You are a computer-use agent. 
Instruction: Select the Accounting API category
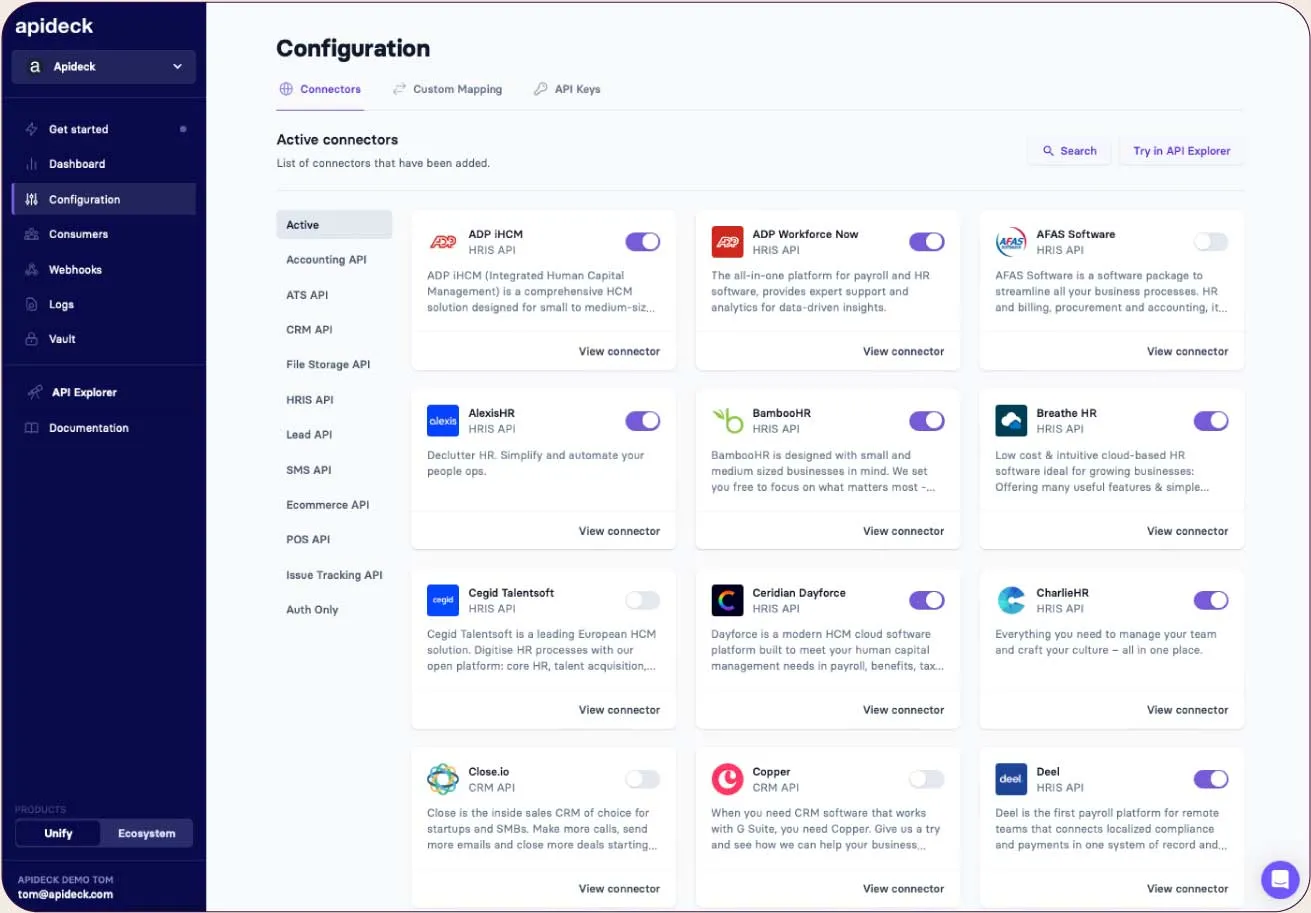(x=326, y=260)
